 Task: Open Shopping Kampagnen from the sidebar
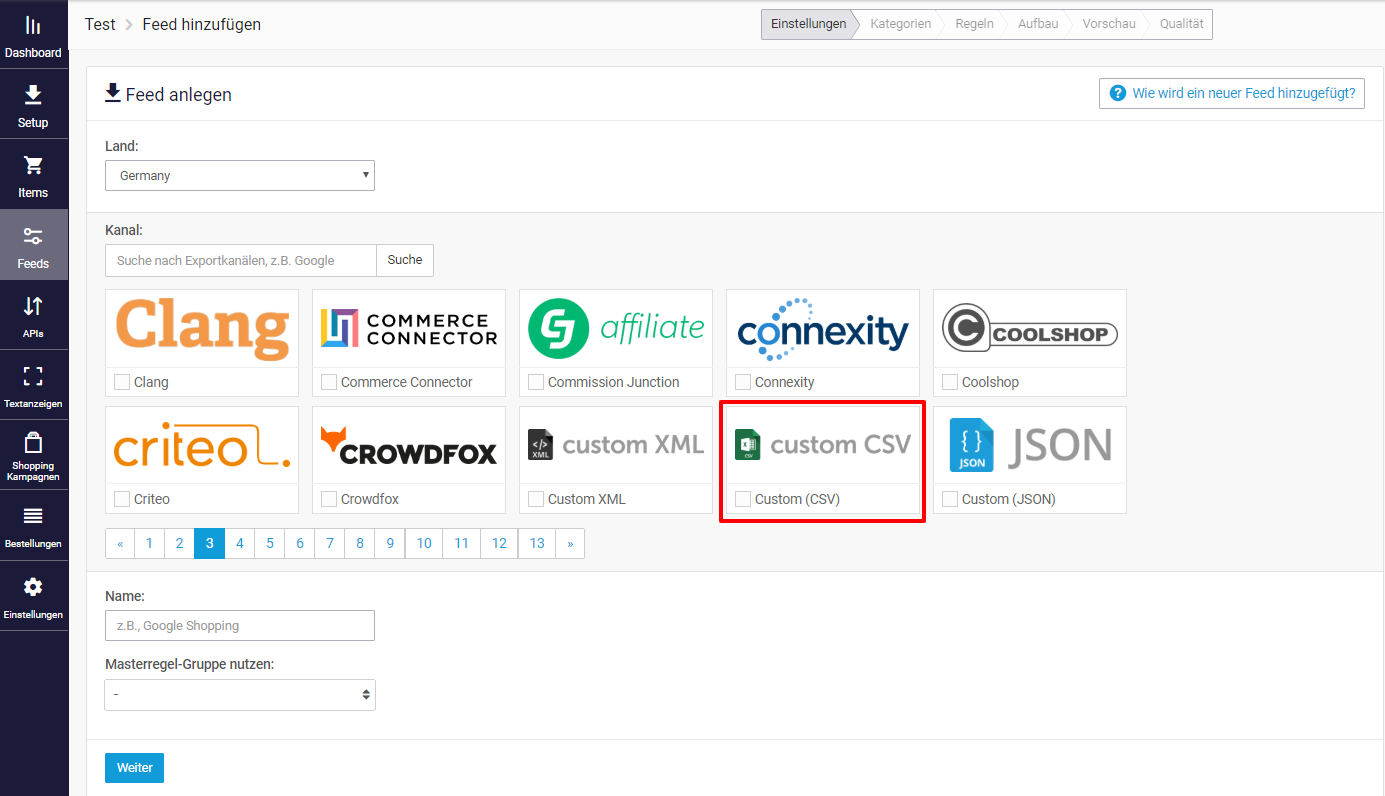[x=33, y=456]
